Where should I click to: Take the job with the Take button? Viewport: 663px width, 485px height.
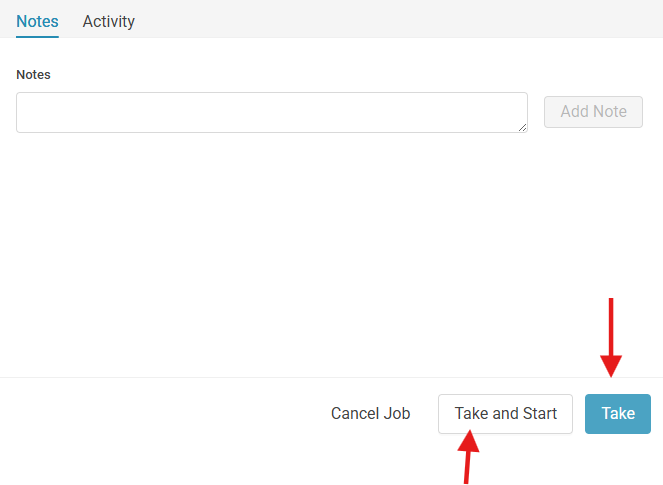(618, 414)
